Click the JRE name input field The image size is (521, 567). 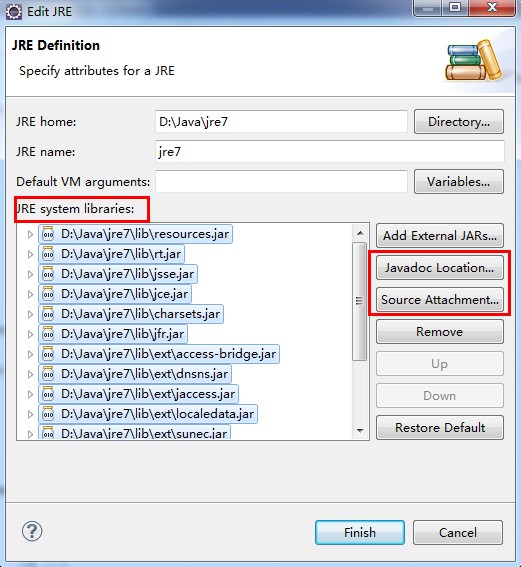pyautogui.click(x=330, y=152)
